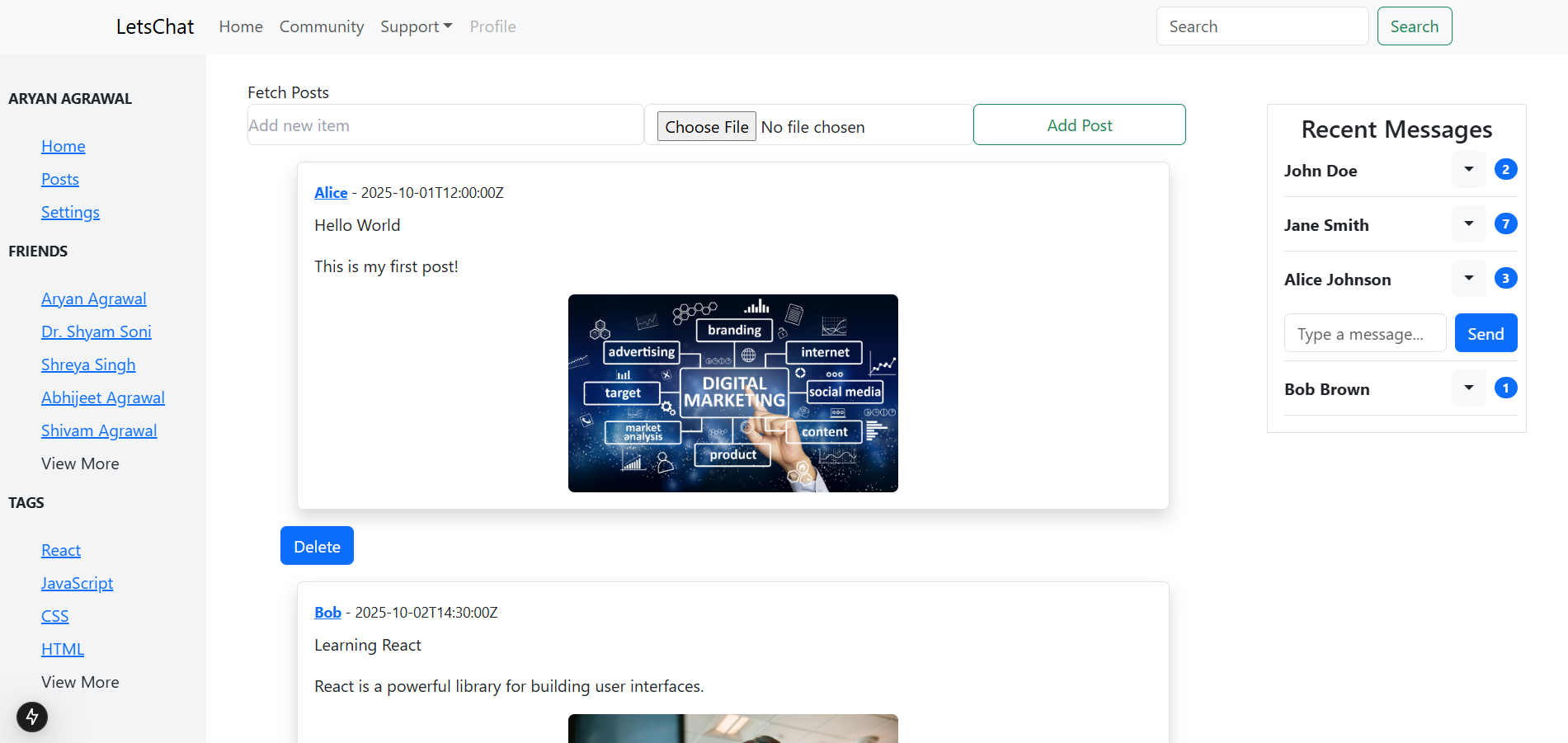Open friend Abhijeet Agrawal
The image size is (1568, 743).
[x=103, y=397]
